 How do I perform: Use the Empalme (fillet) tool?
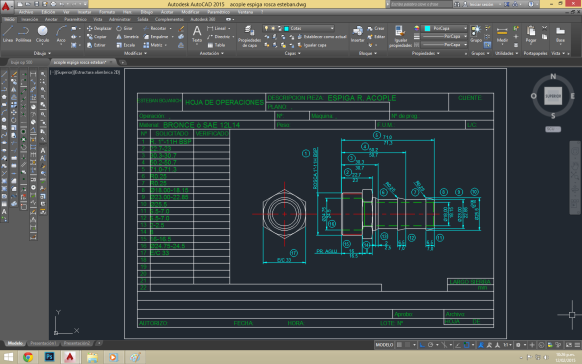click(x=156, y=37)
